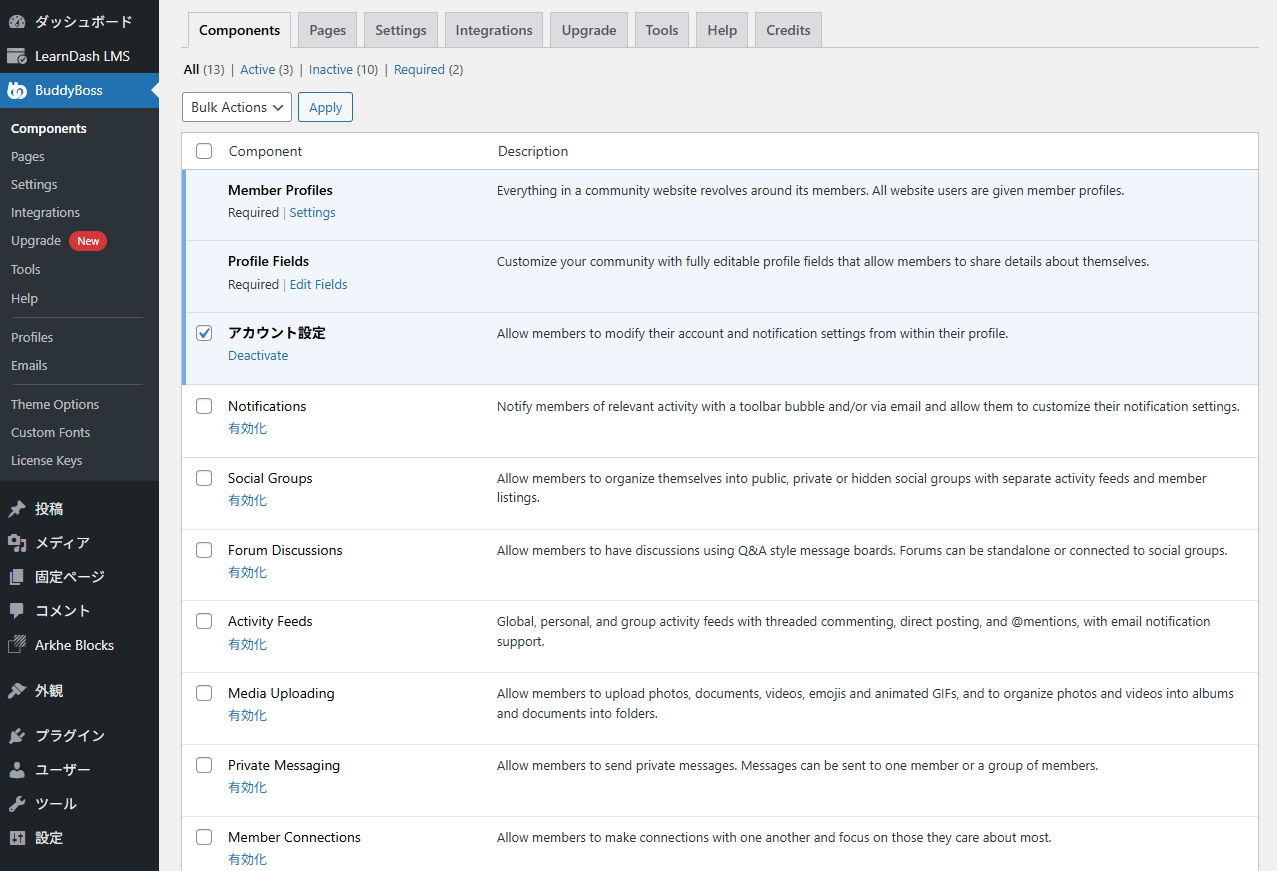Screen dimensions: 1277x871
Task: Activate Social Groups via 有効化 link
Action: coord(247,500)
